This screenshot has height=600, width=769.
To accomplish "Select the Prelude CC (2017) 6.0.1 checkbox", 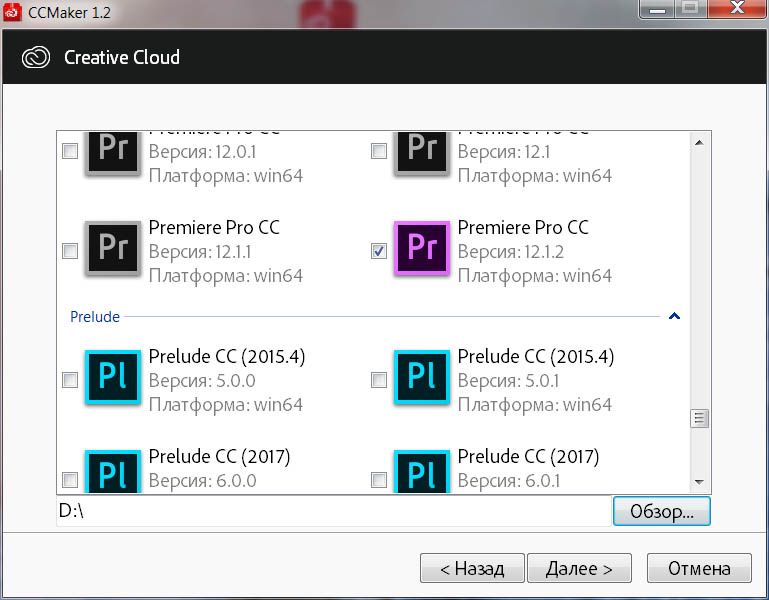I will 379,479.
